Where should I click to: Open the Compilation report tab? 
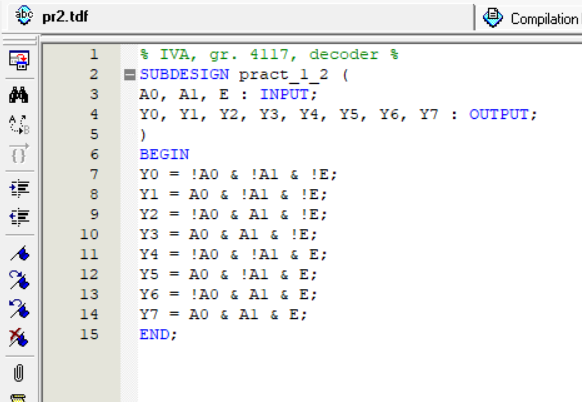(x=530, y=18)
